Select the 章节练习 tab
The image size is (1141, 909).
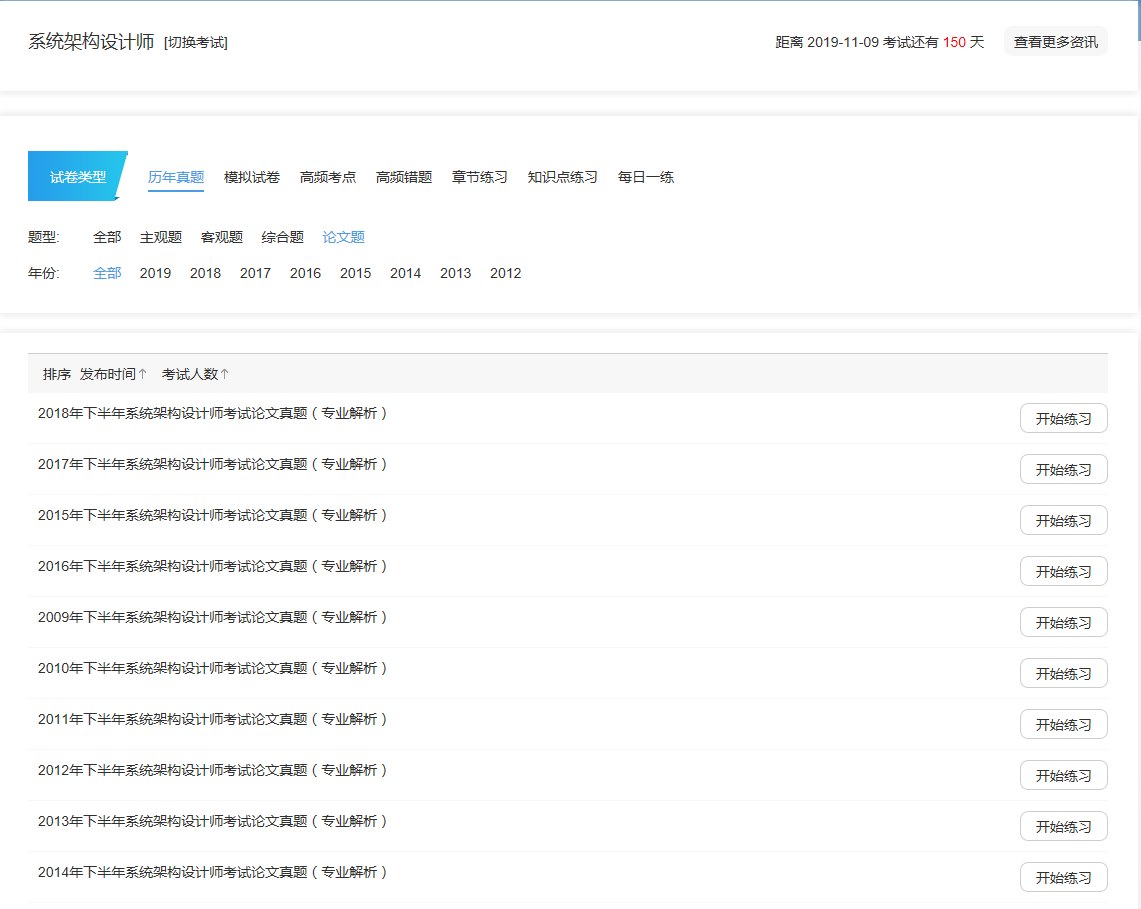pyautogui.click(x=478, y=176)
